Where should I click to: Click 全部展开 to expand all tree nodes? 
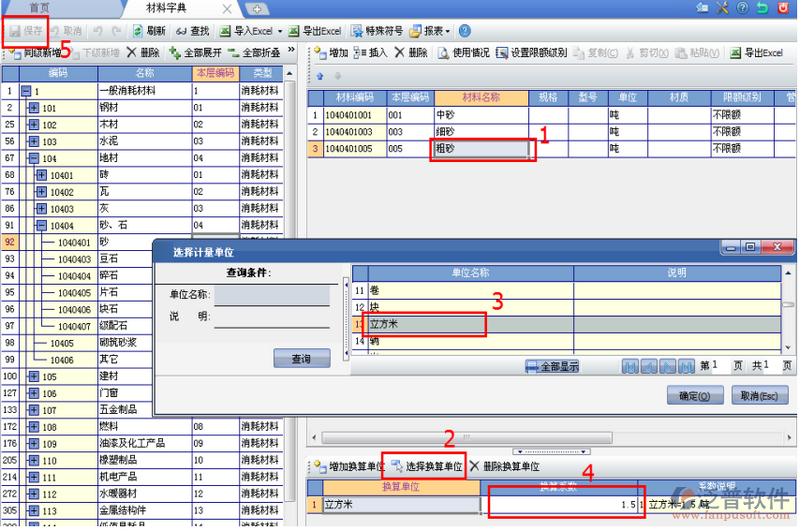(195, 52)
